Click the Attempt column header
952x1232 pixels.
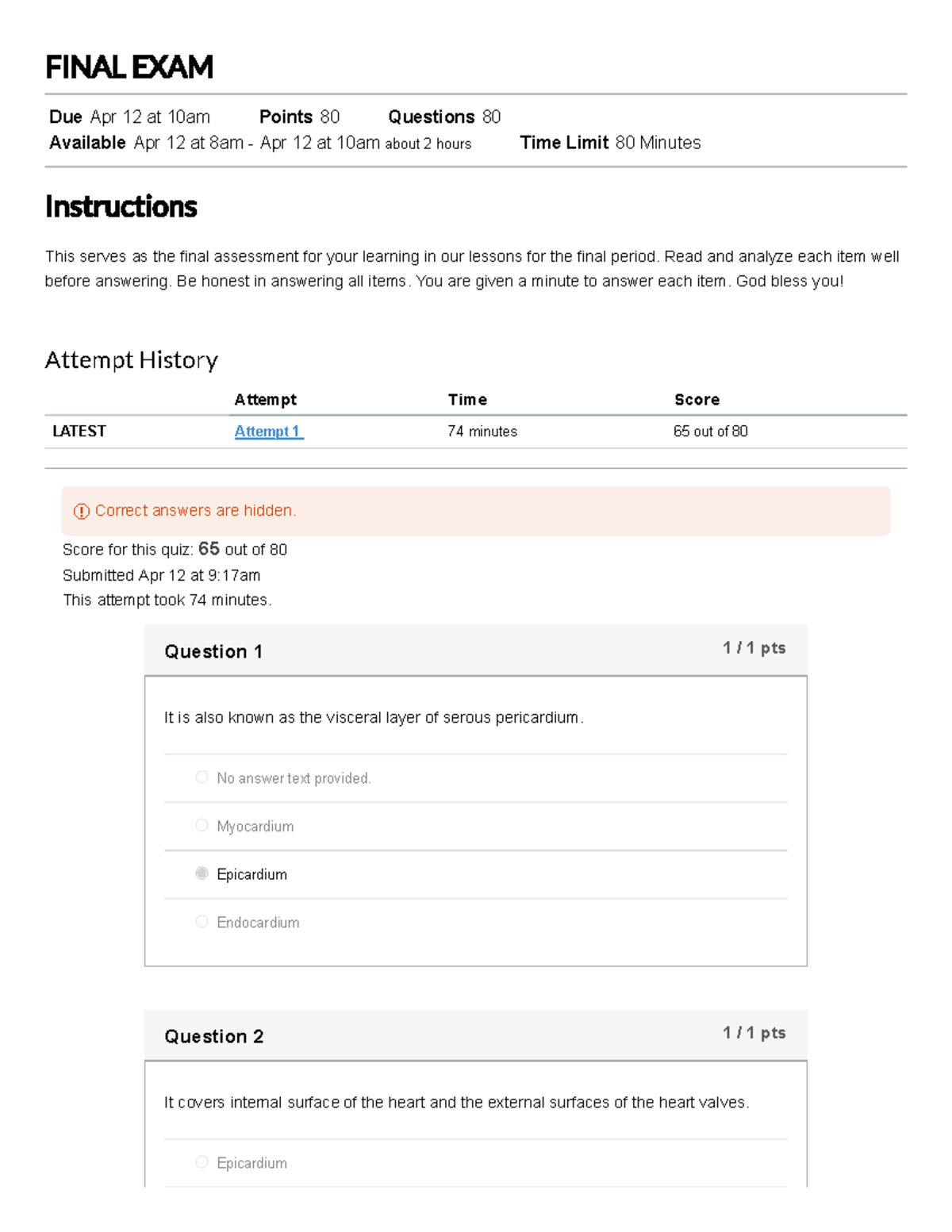pyautogui.click(x=266, y=400)
